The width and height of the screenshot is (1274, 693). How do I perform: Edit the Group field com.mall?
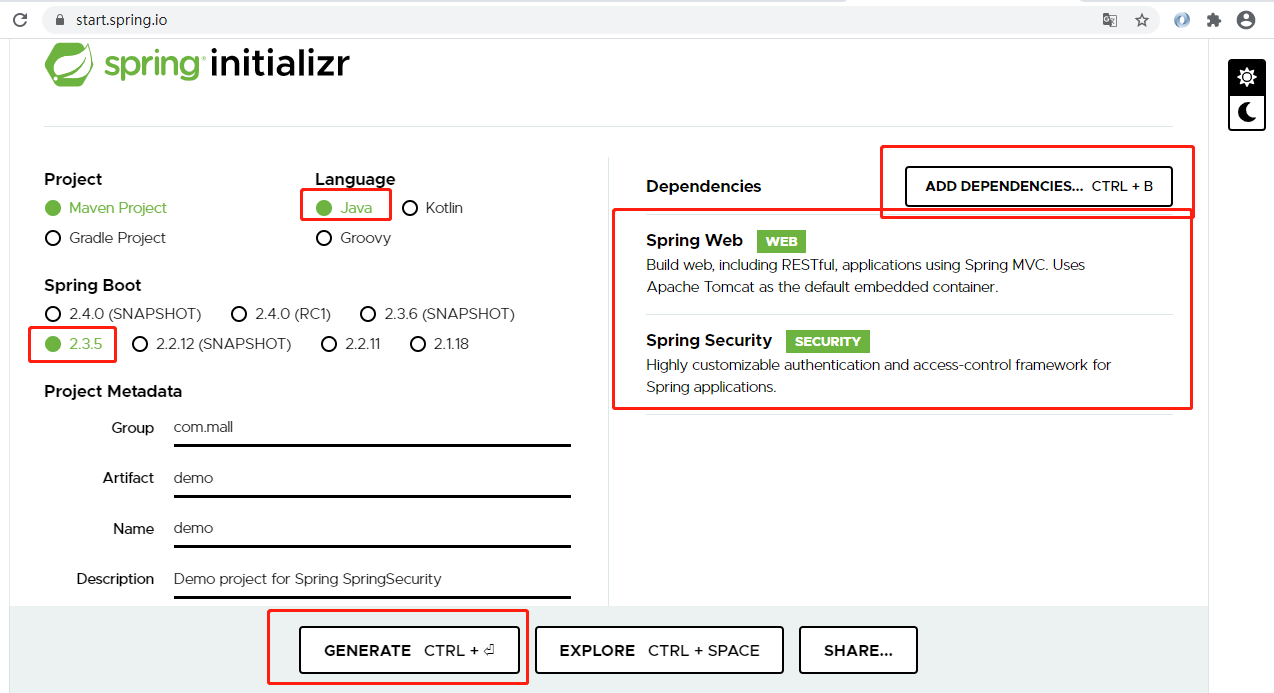[371, 428]
